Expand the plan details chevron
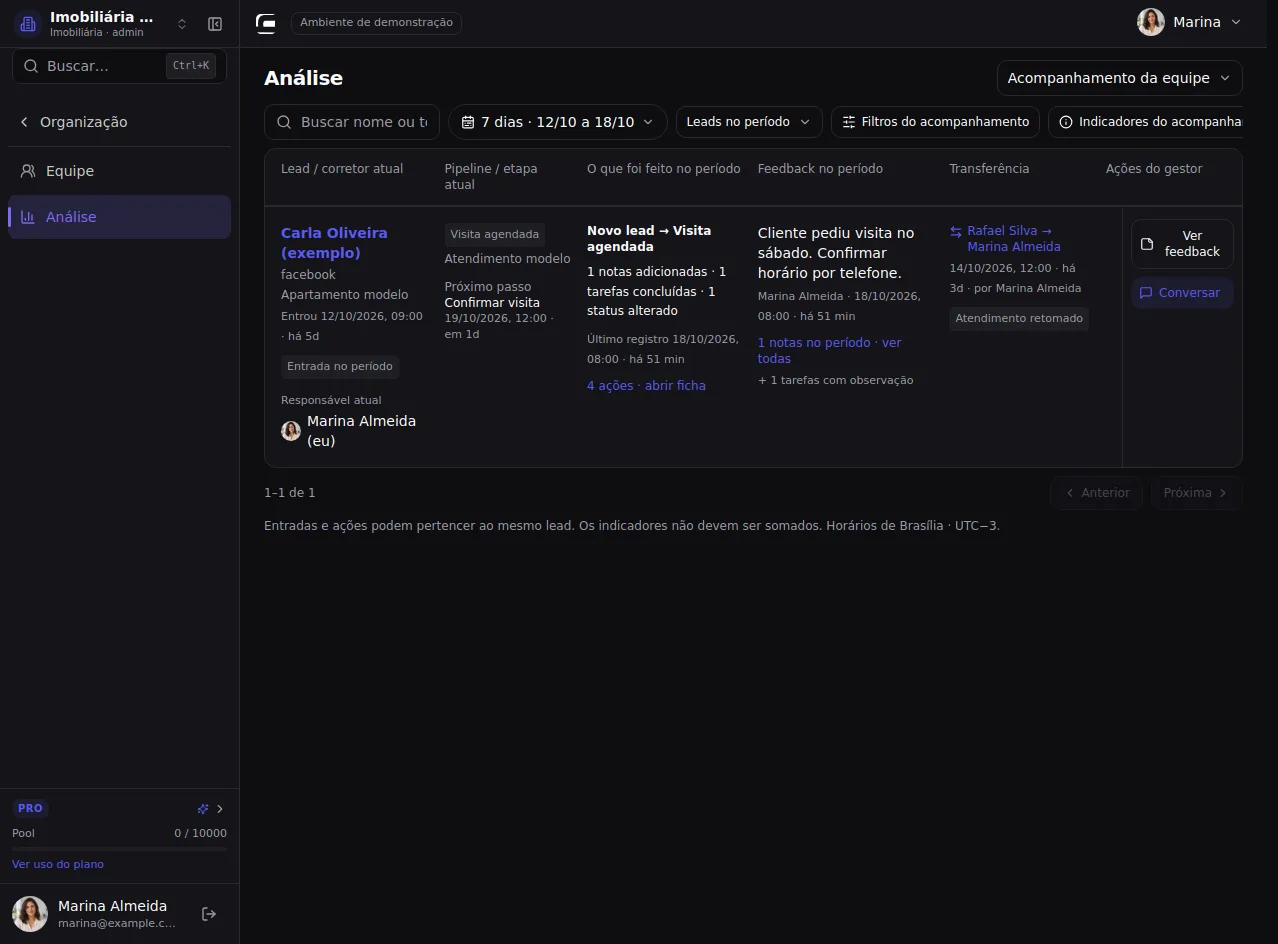This screenshot has width=1278, height=944. pos(220,809)
